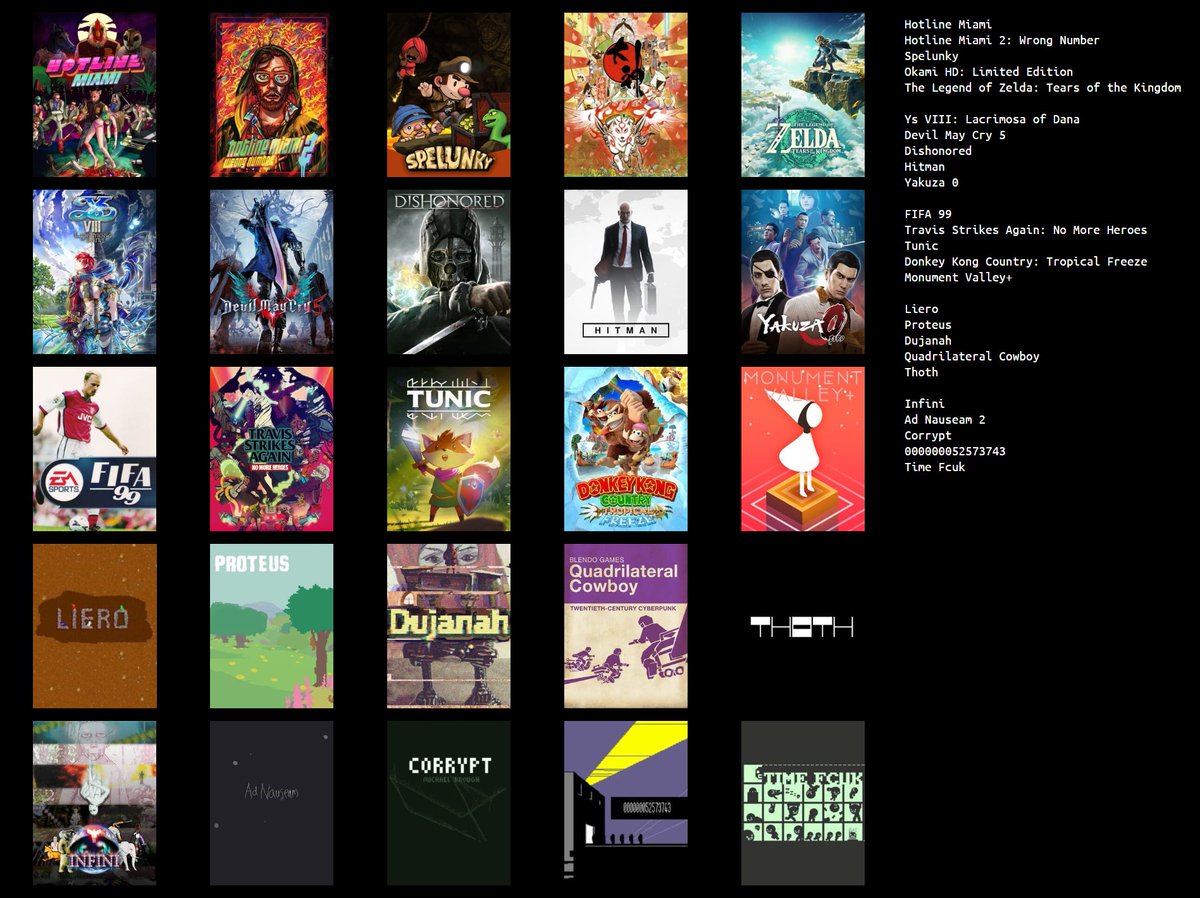The height and width of the screenshot is (898, 1200).
Task: Click "The Legend of Zelda: Tears of the Kingdom" text
Action: (x=1043, y=88)
